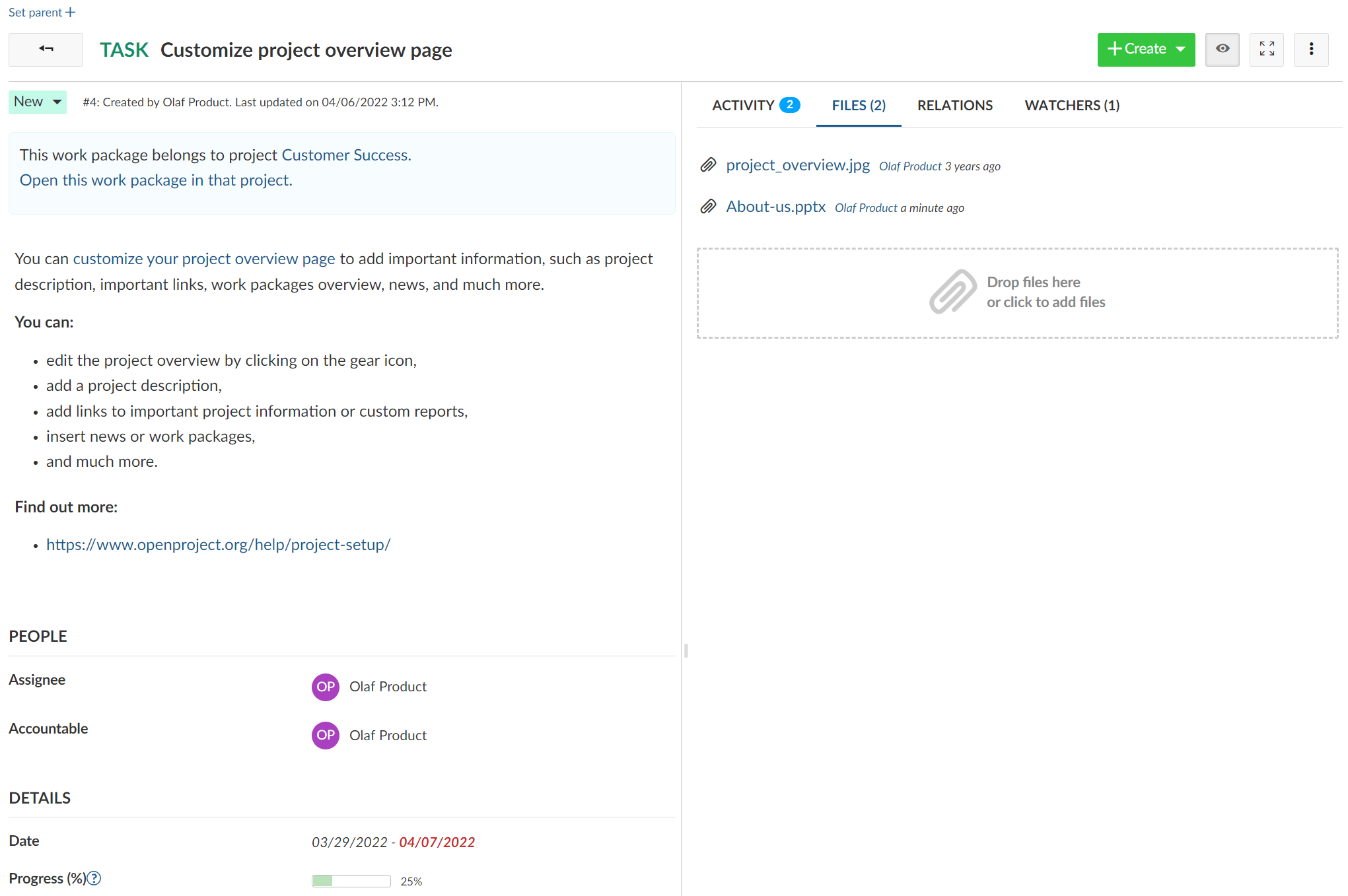The width and height of the screenshot is (1348, 896).
Task: Switch to the Activity tab
Action: coord(744,105)
